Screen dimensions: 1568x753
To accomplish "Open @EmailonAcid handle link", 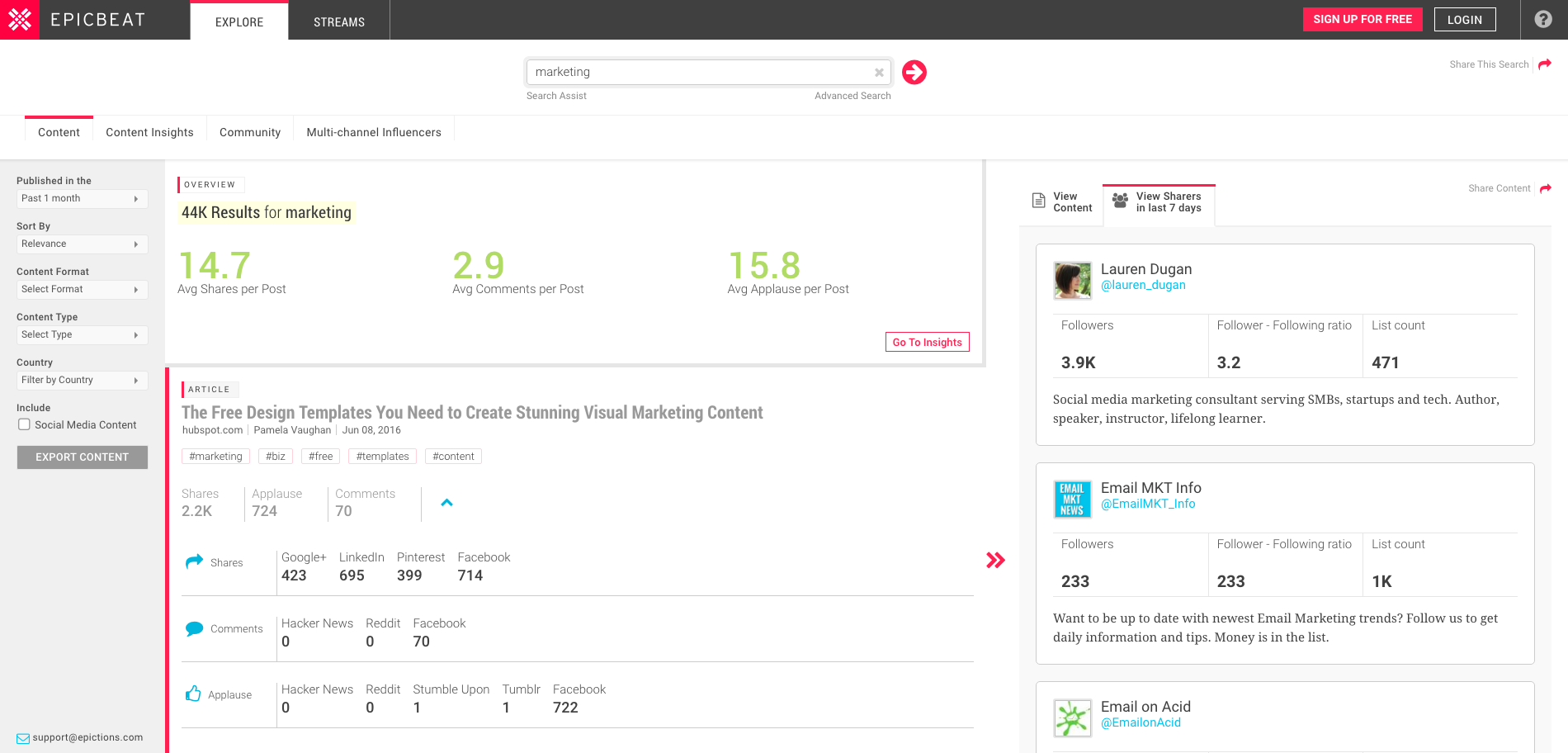I will 1141,722.
